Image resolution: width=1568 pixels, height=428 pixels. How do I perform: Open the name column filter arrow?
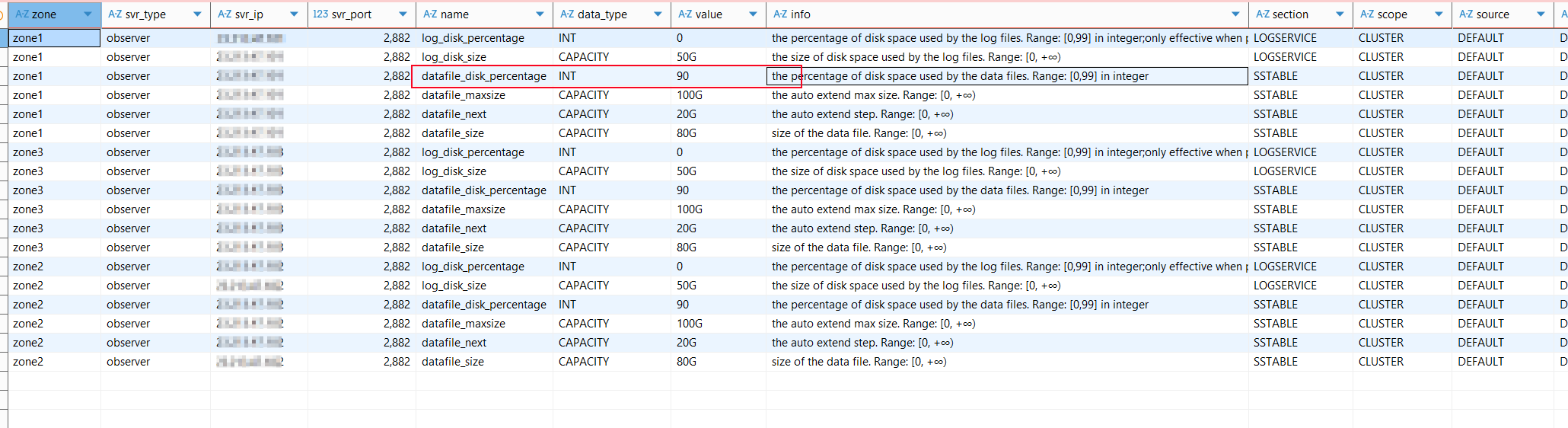point(540,14)
